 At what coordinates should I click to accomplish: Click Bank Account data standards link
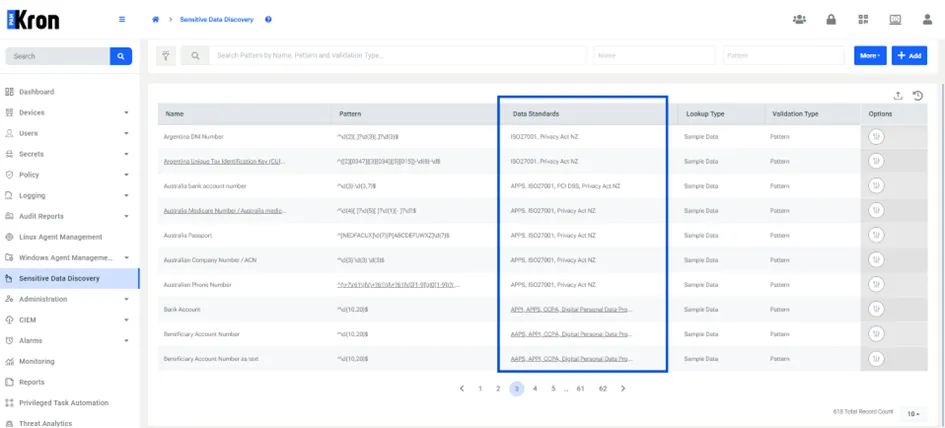[x=571, y=309]
